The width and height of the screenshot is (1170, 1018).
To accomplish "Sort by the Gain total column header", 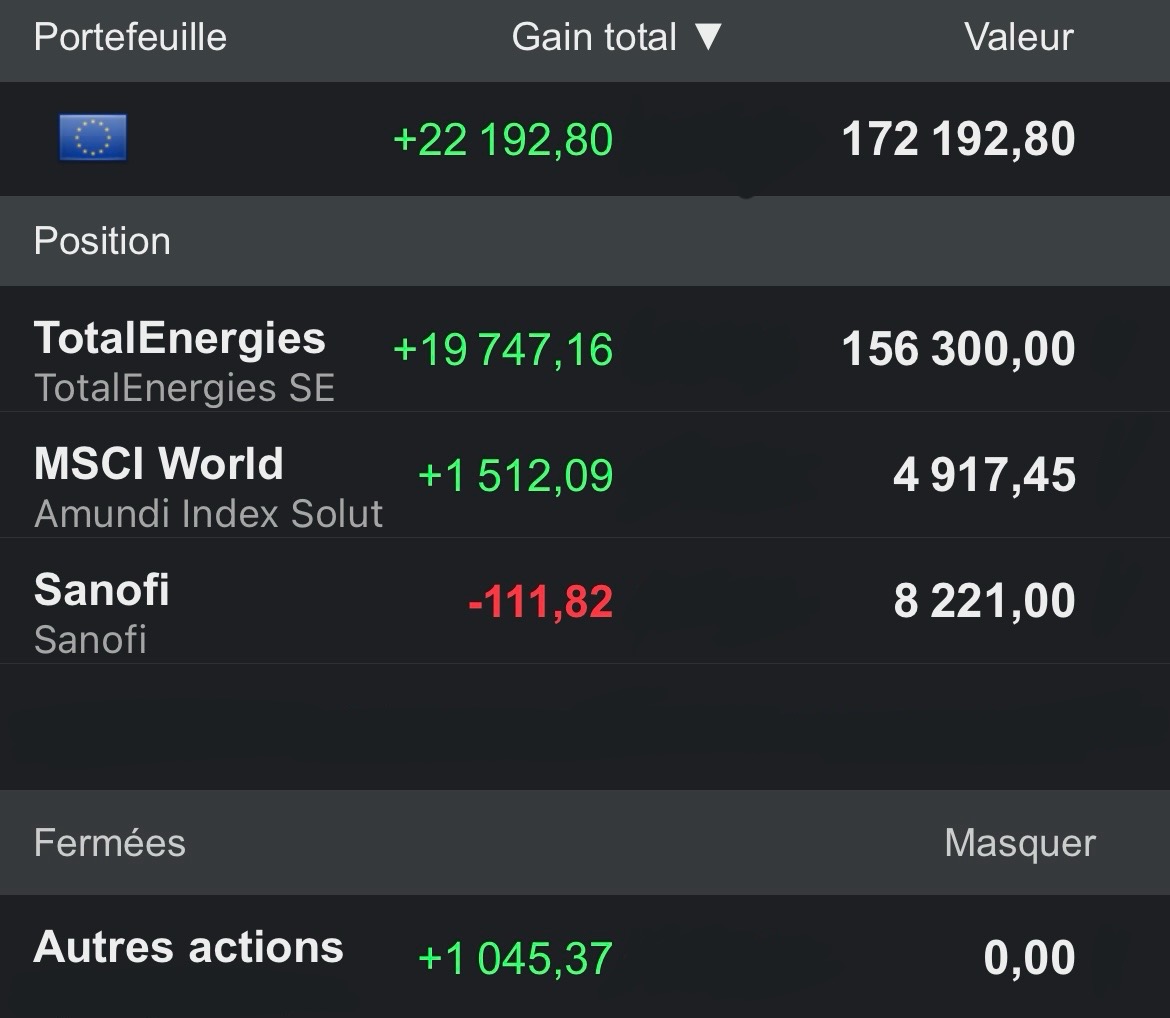I will (594, 37).
